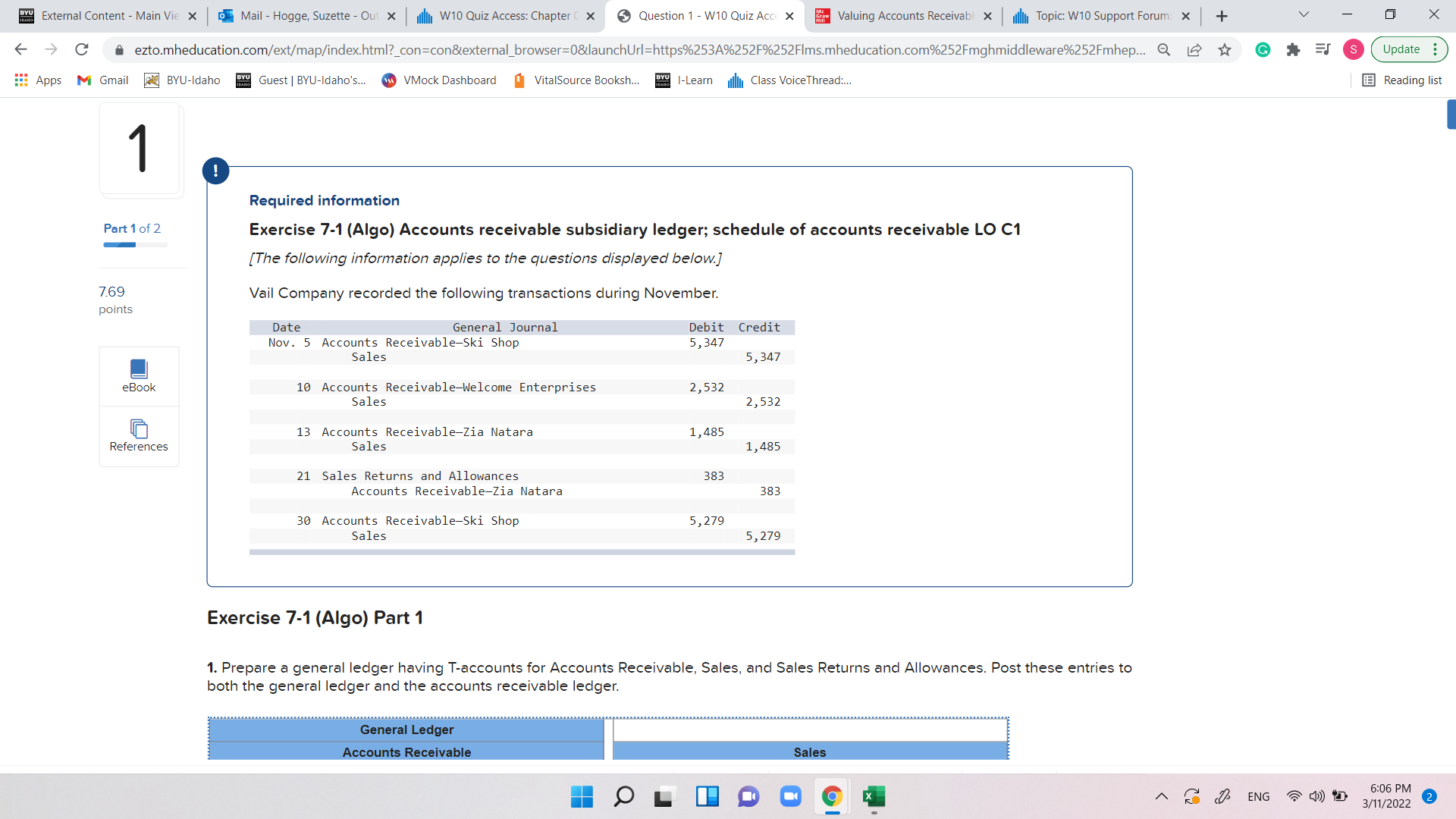The height and width of the screenshot is (819, 1456).
Task: Expand the tab search chevron
Action: tap(1304, 15)
